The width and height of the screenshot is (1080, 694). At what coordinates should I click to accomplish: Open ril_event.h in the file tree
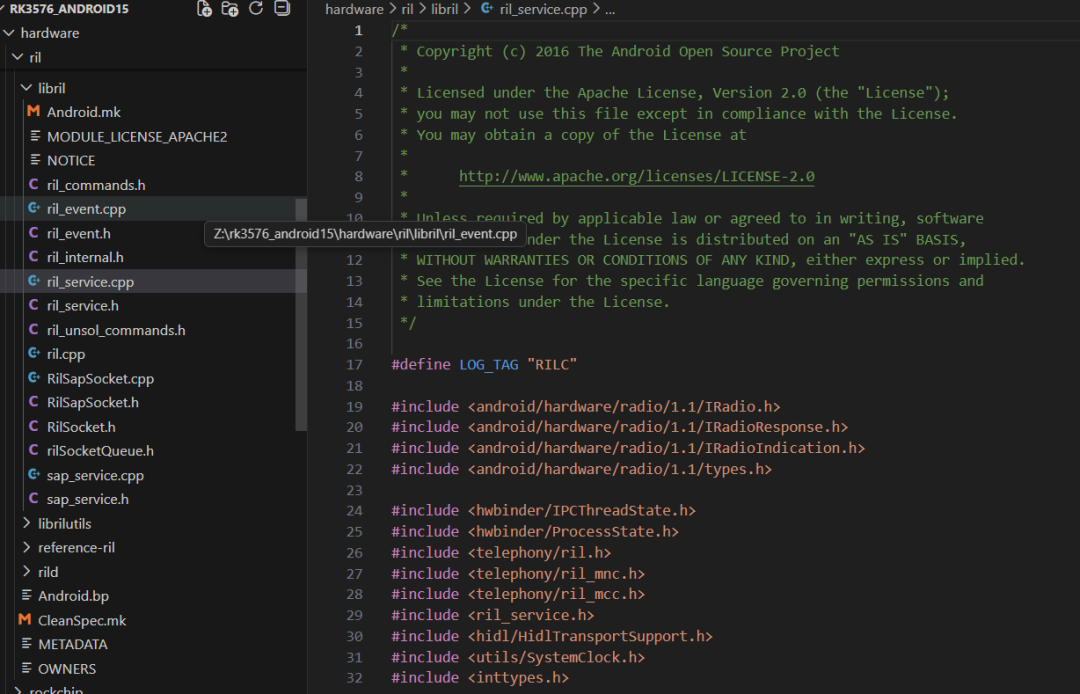79,233
